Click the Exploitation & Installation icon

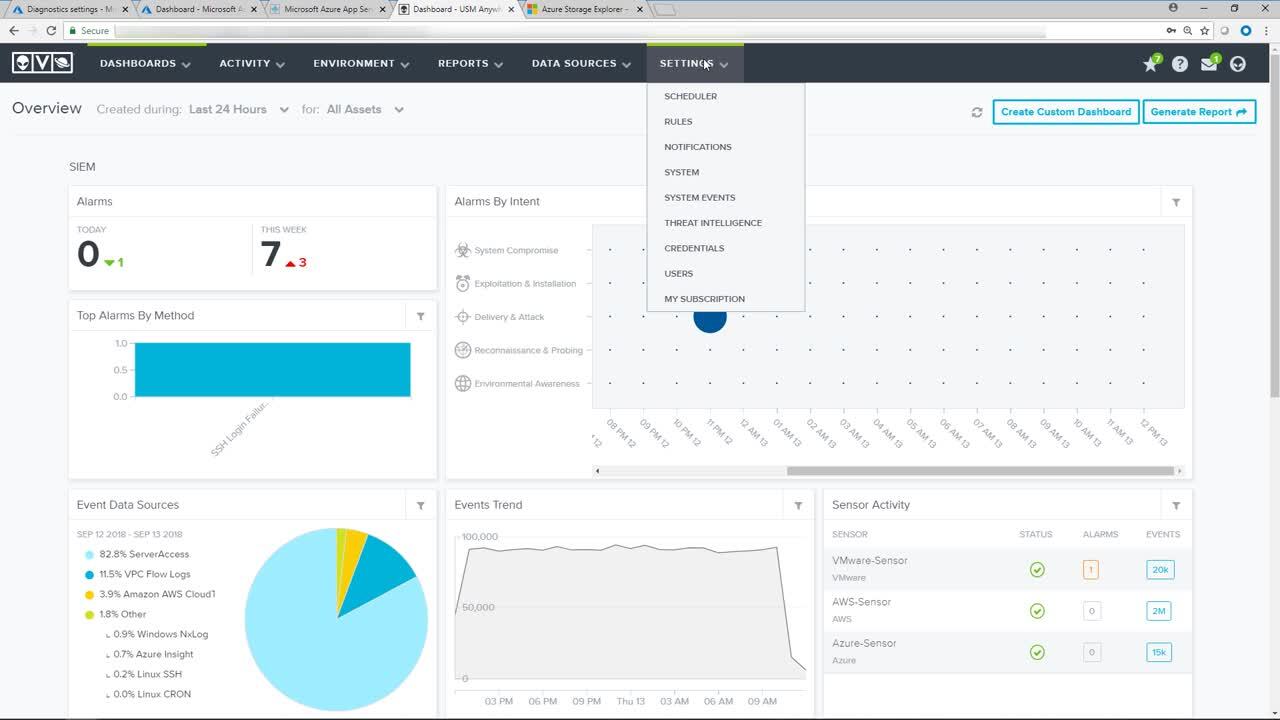click(463, 283)
